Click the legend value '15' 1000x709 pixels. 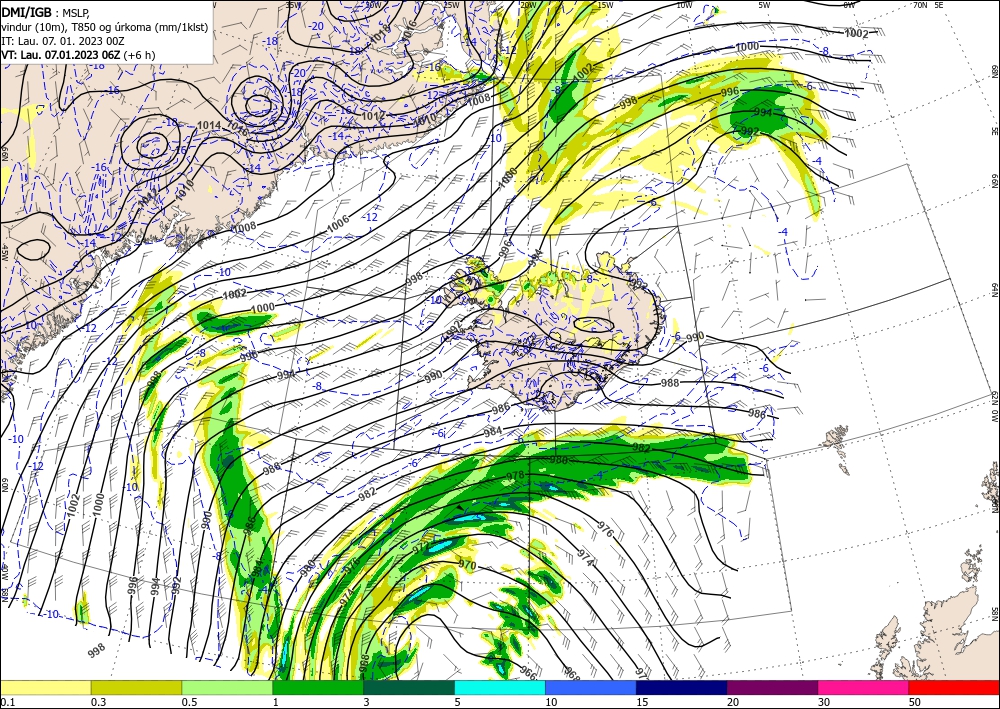(642, 702)
